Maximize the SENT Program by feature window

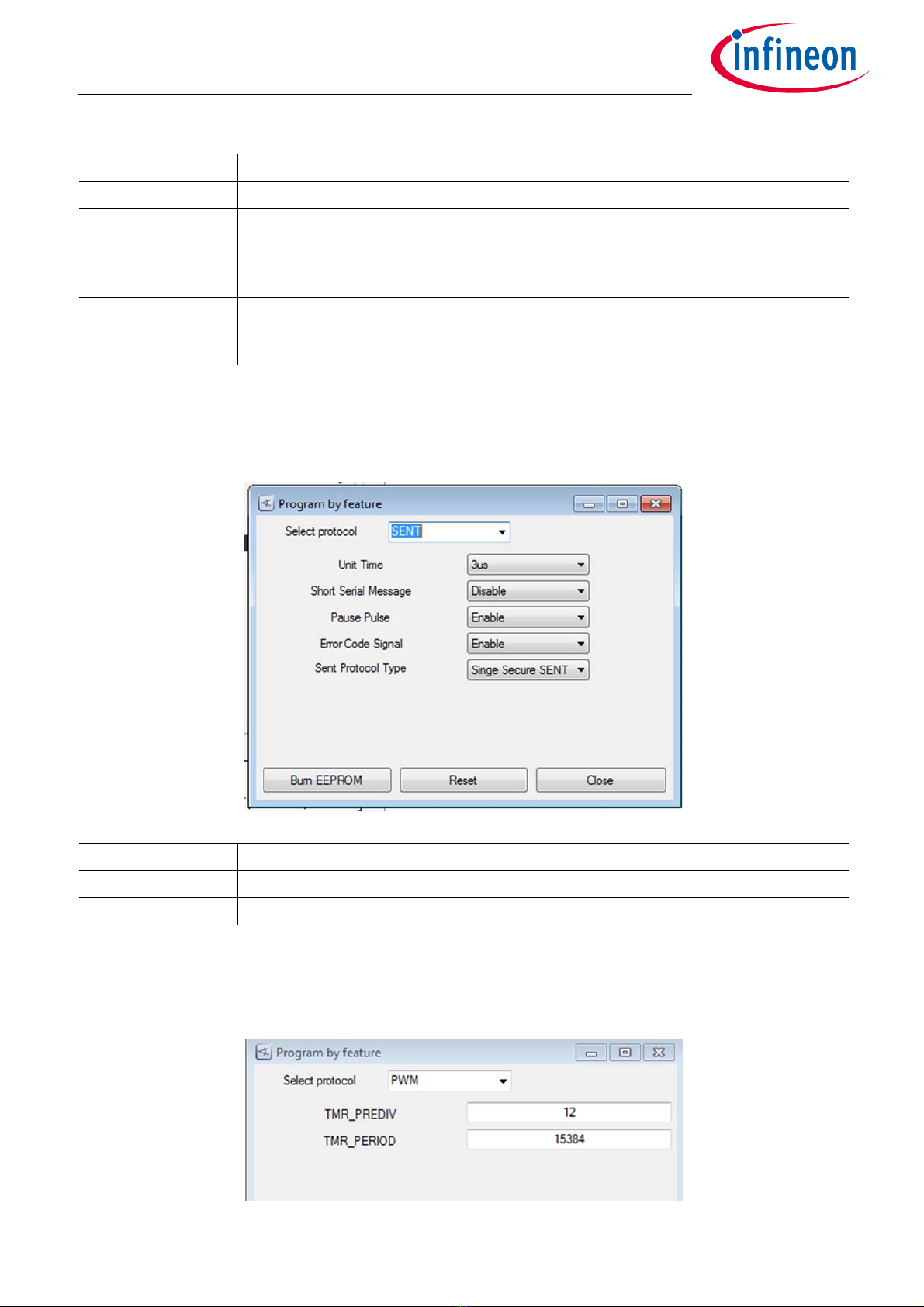click(621, 504)
